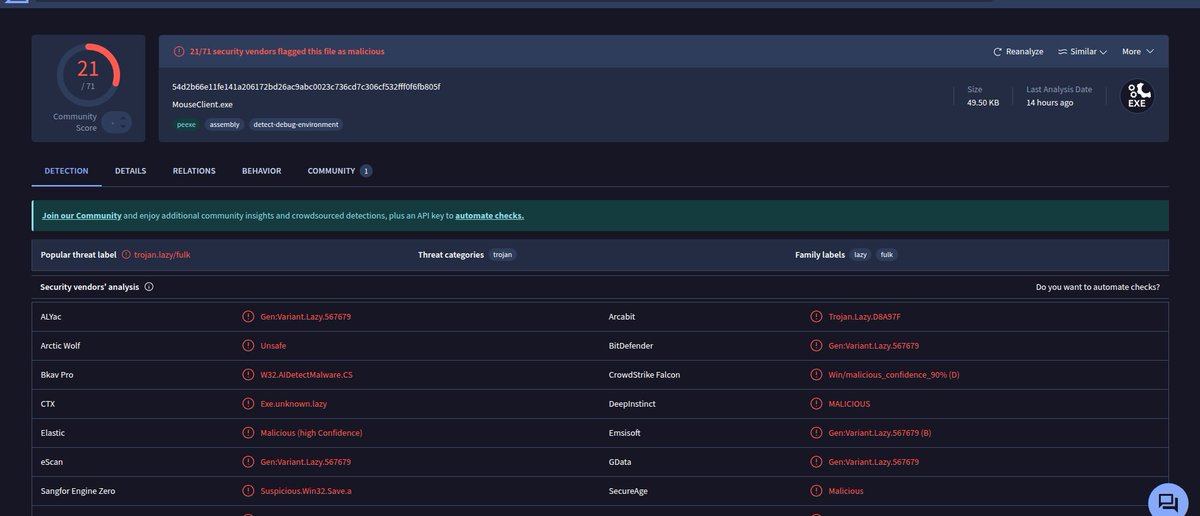Click Elastic result Malicious (high Confidence)

(311, 433)
